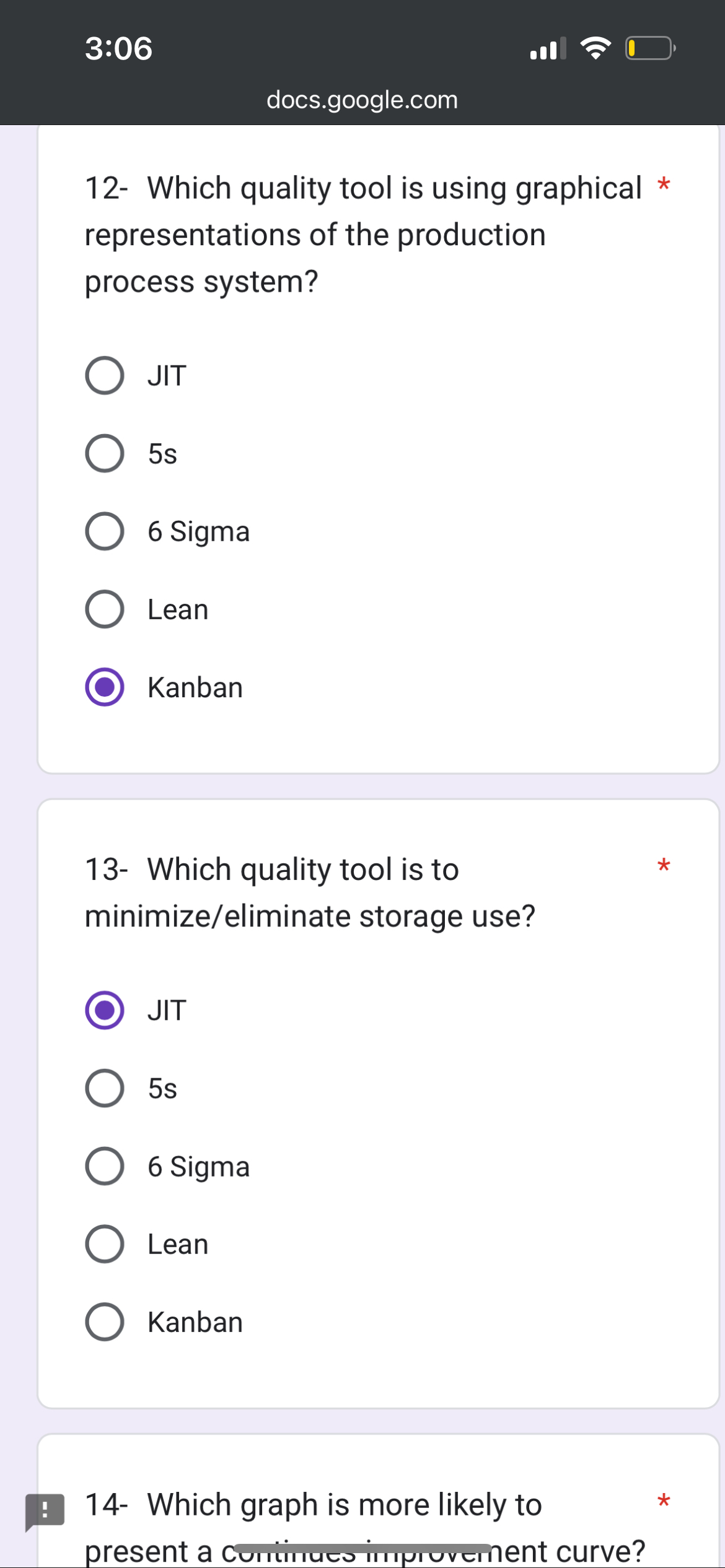This screenshot has width=725, height=1568.
Task: Tap the docs.google.com address bar
Action: point(362,99)
